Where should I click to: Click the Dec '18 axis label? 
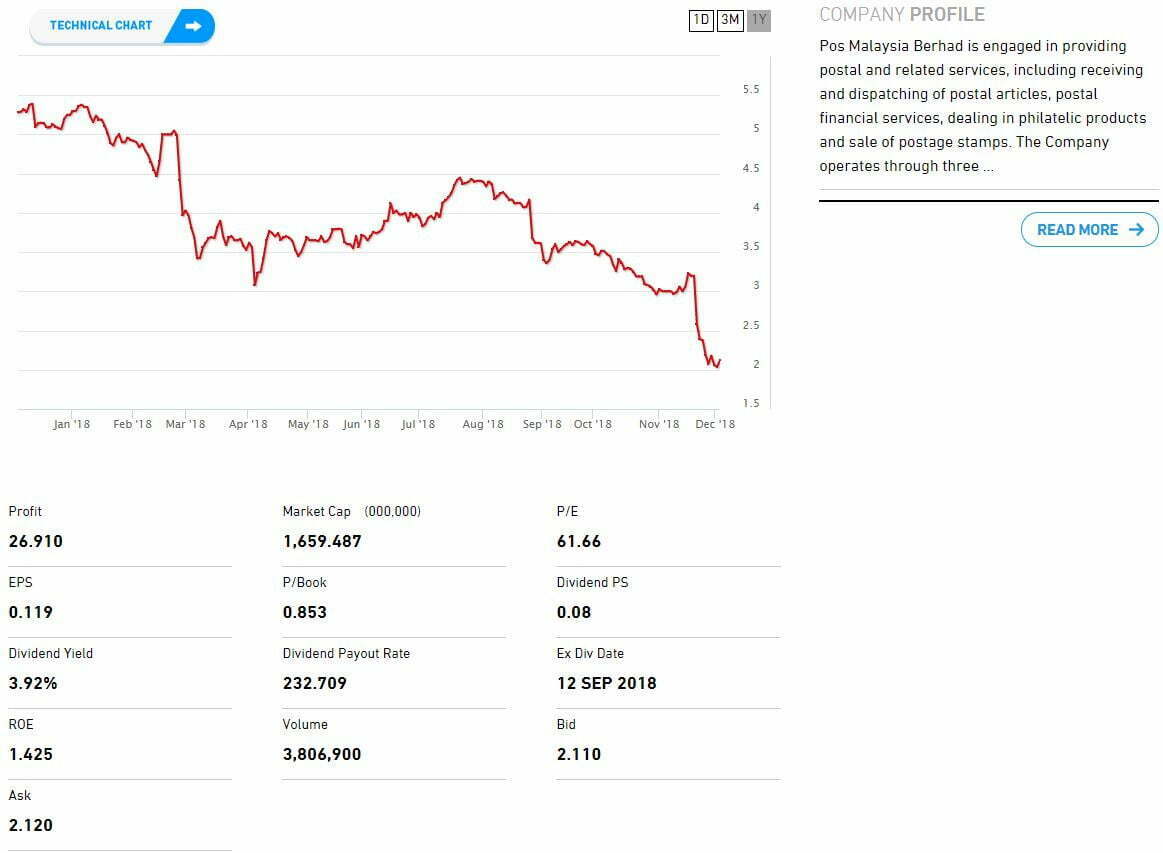coord(715,424)
